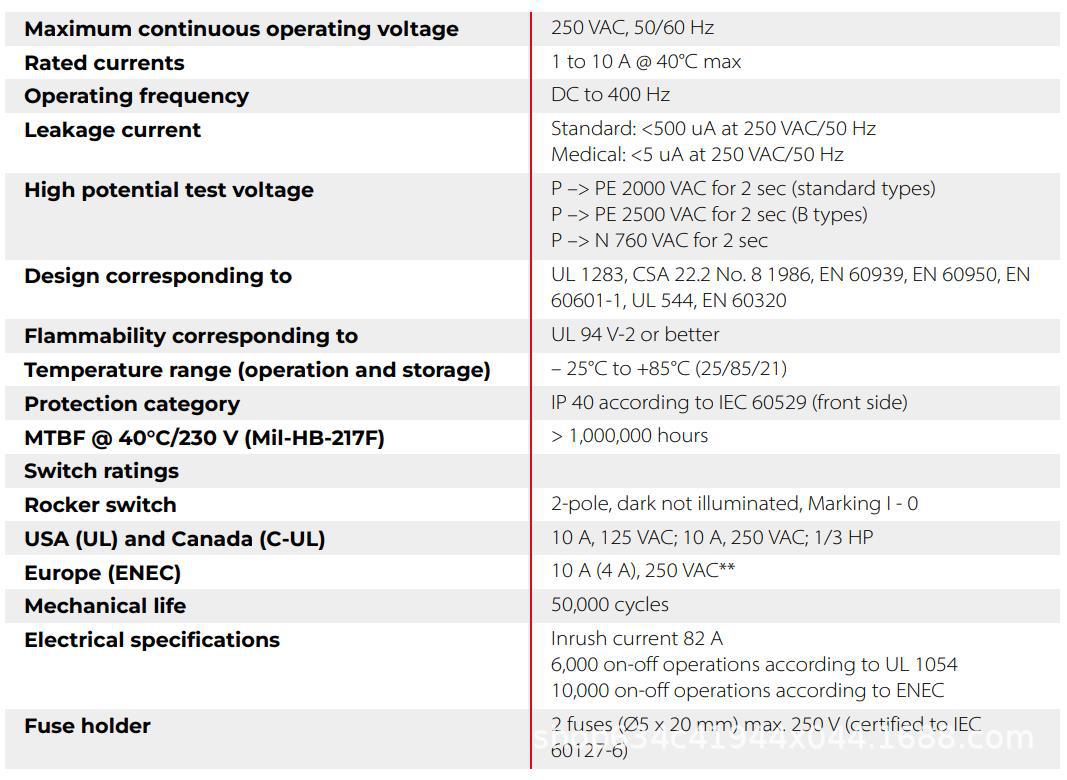Click the "250 VAC, 50/60 Hz" value
This screenshot has width=1067, height=780.
point(632,27)
